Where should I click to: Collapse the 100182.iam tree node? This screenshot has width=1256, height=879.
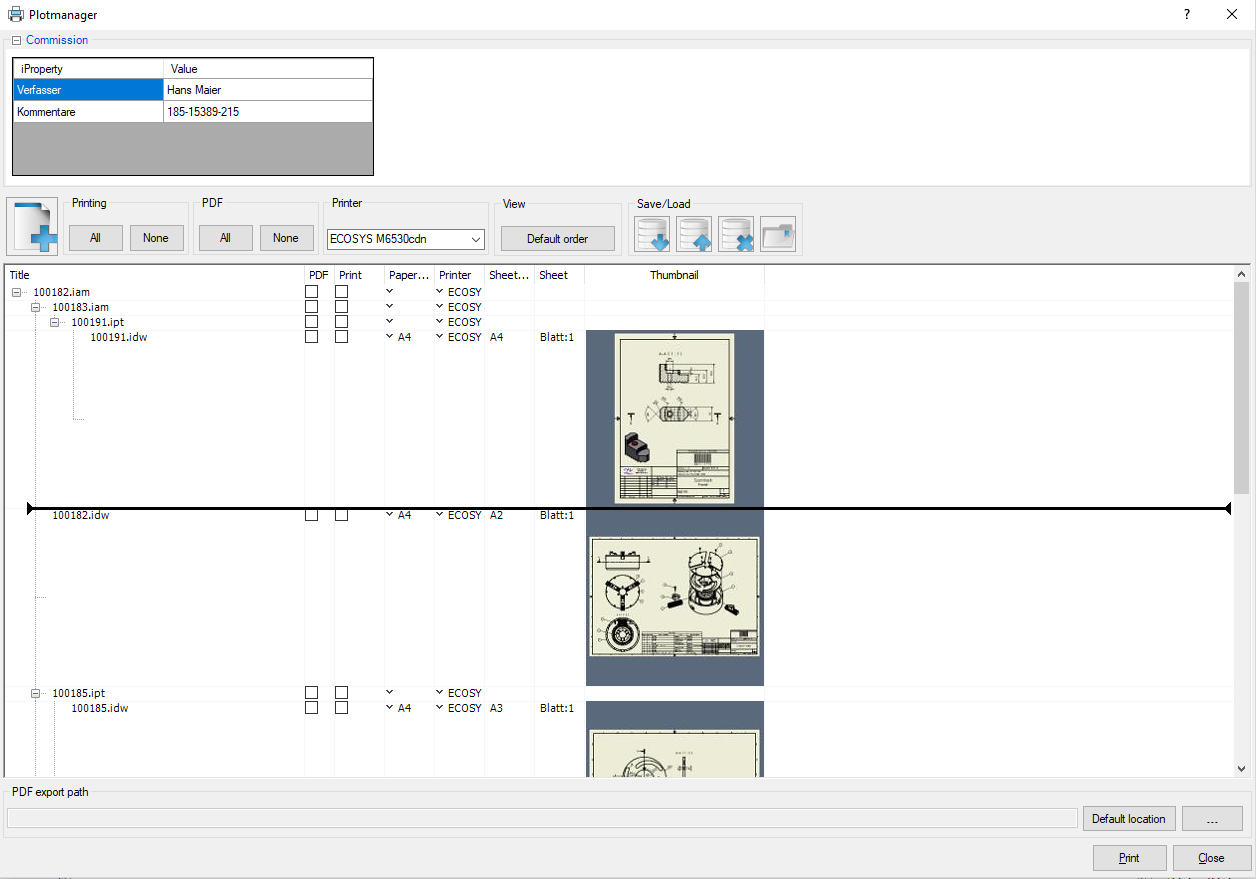(17, 292)
